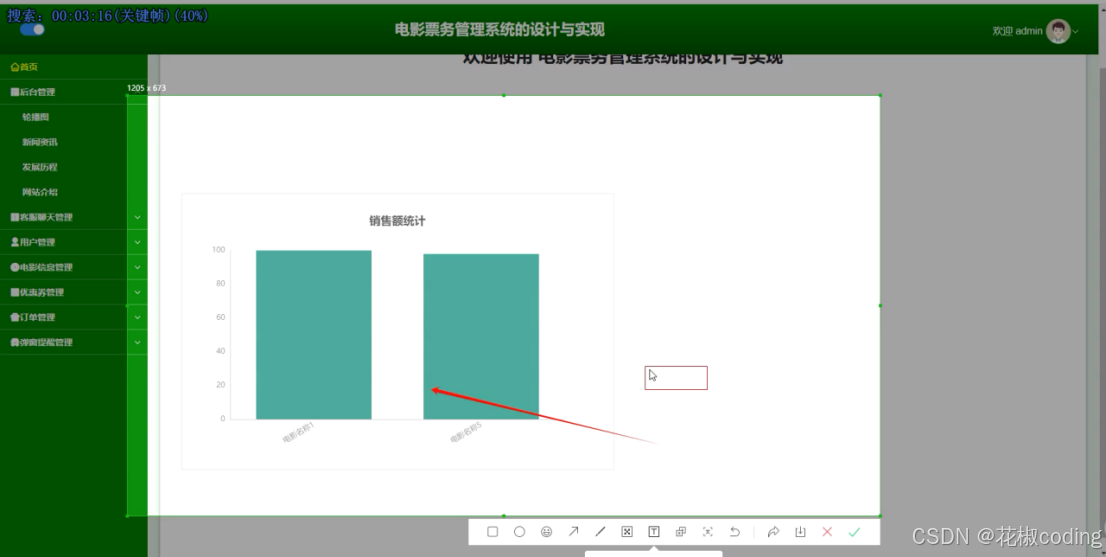
Task: Select the ellipse annotation tool
Action: pyautogui.click(x=519, y=532)
